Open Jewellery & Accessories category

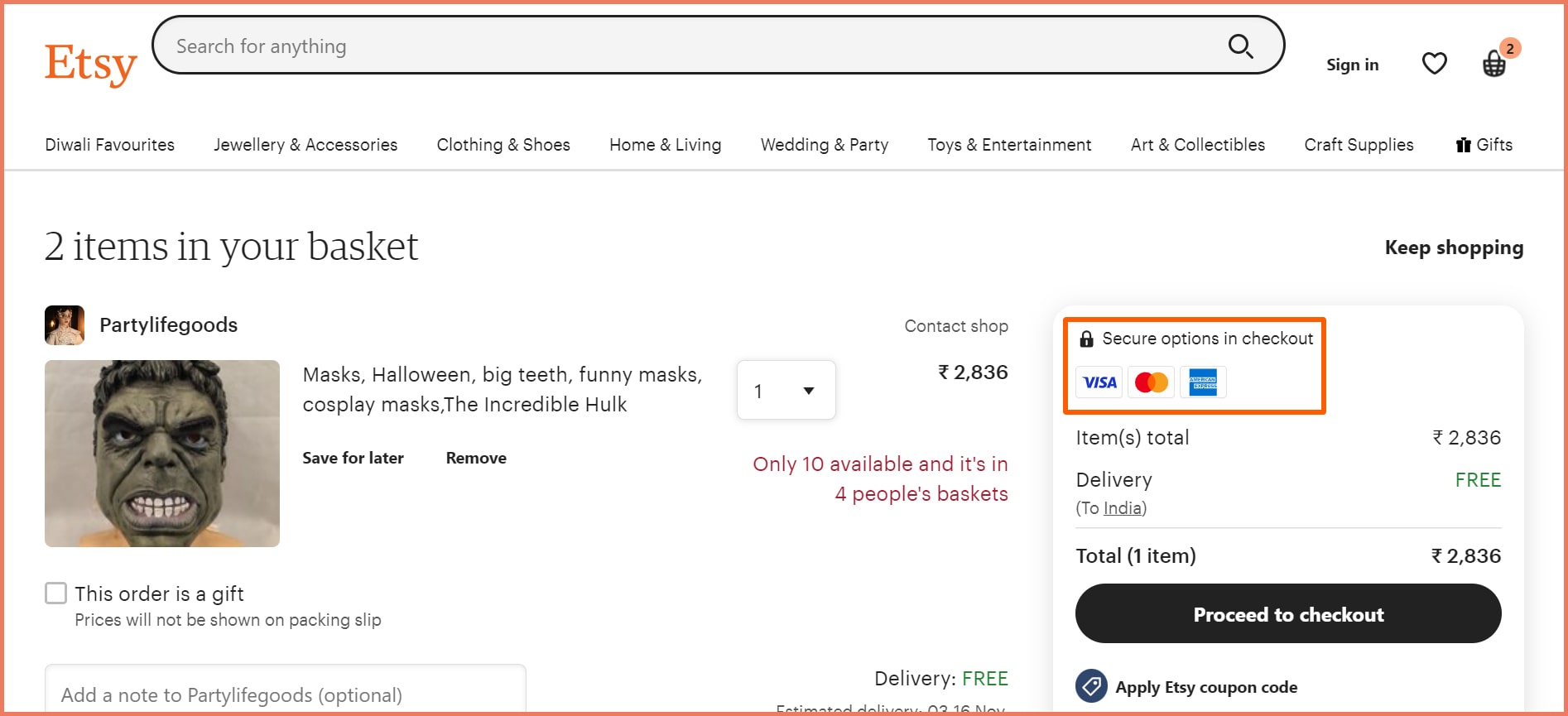[305, 145]
